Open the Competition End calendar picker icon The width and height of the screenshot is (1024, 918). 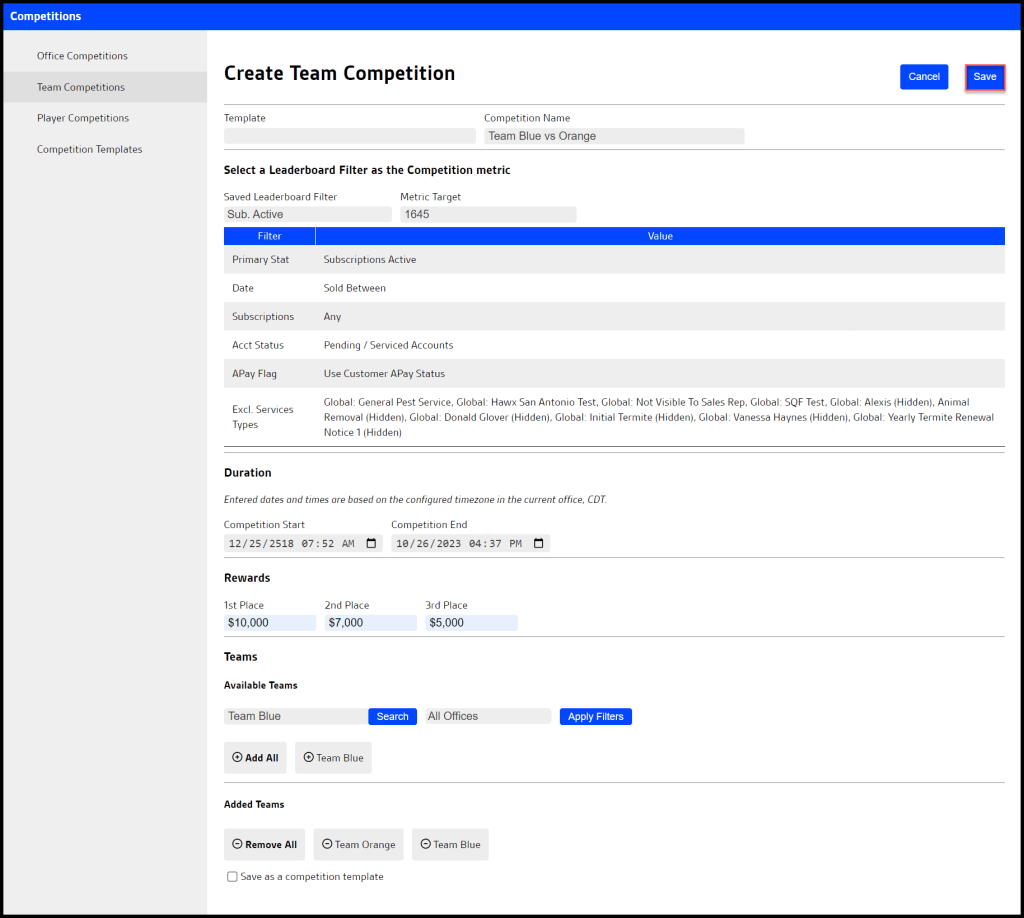538,544
